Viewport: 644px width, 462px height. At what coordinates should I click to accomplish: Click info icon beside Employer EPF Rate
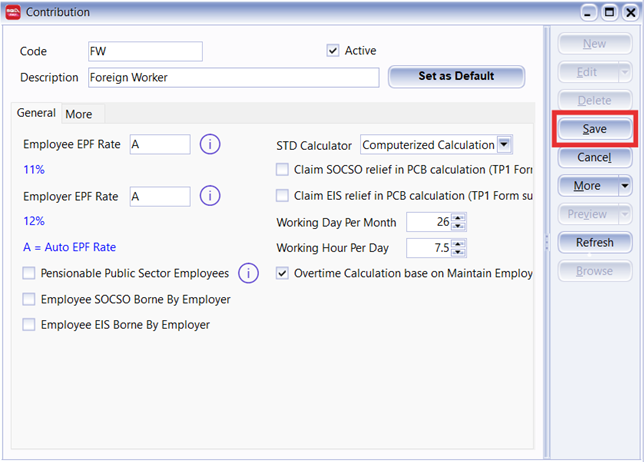pos(210,196)
